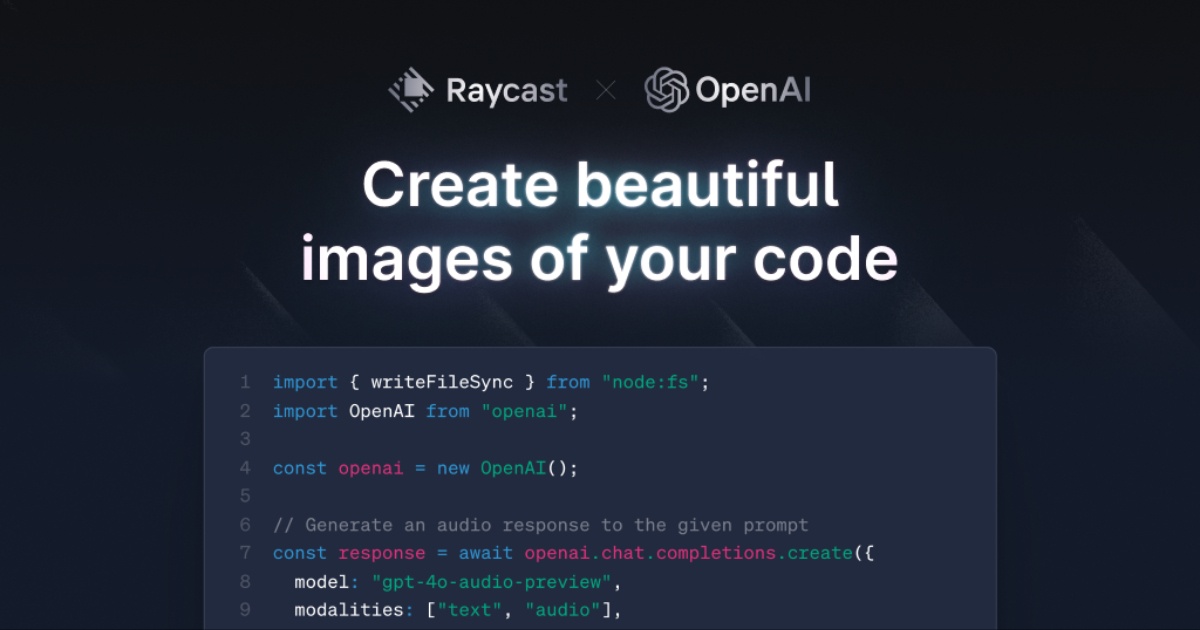This screenshot has height=630, width=1200.
Task: Click the "images of your code" heading line
Action: pos(600,257)
